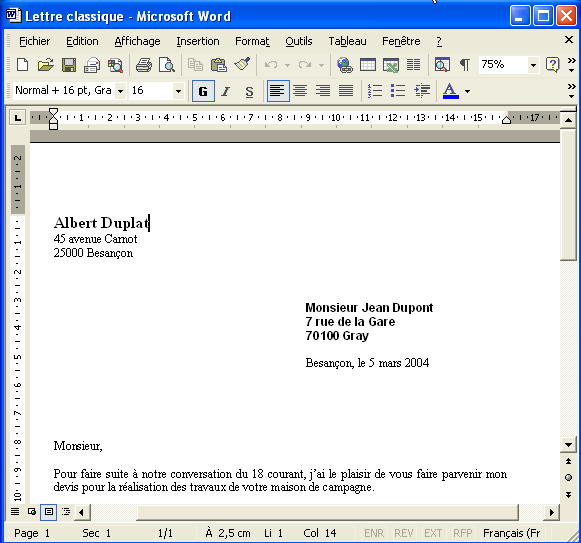Click the Insert Excel worksheet icon

[x=391, y=65]
